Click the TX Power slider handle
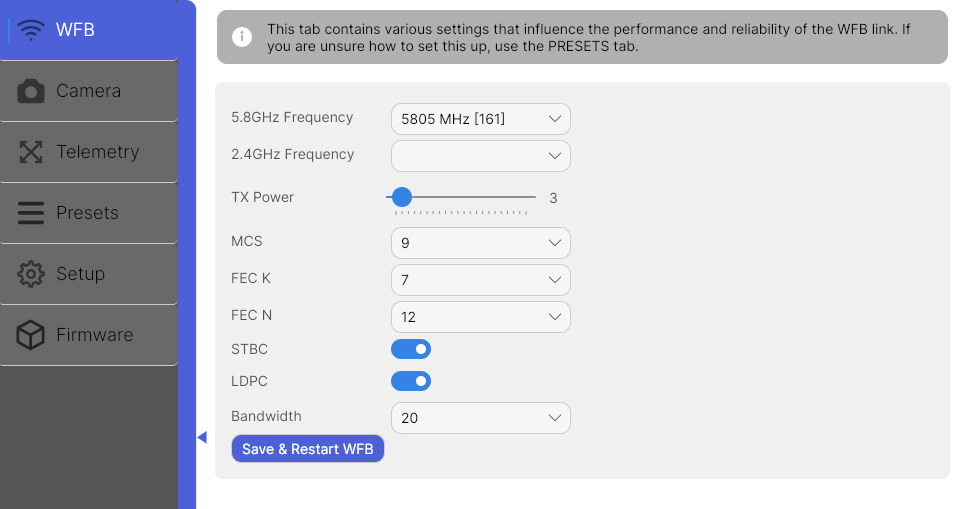Image resolution: width=957 pixels, height=509 pixels. [x=402, y=197]
